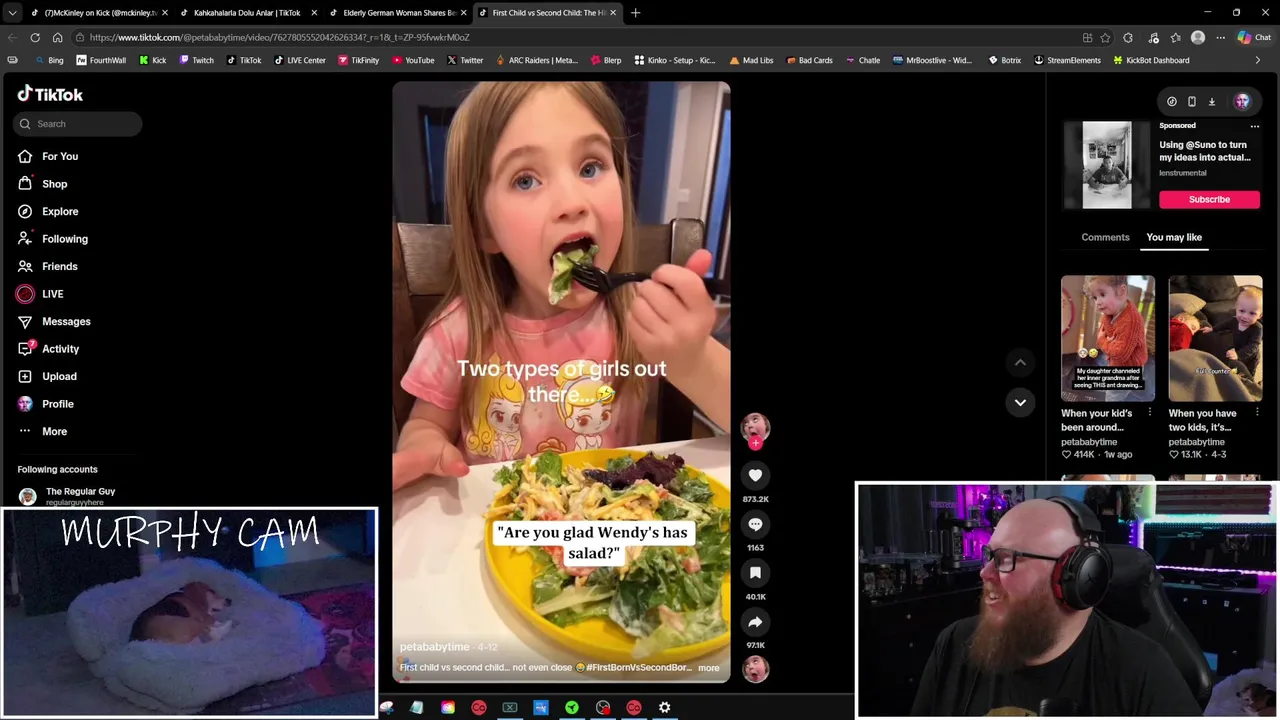Like the video with the heart icon
Screen dimensions: 1280x720
(x=755, y=476)
